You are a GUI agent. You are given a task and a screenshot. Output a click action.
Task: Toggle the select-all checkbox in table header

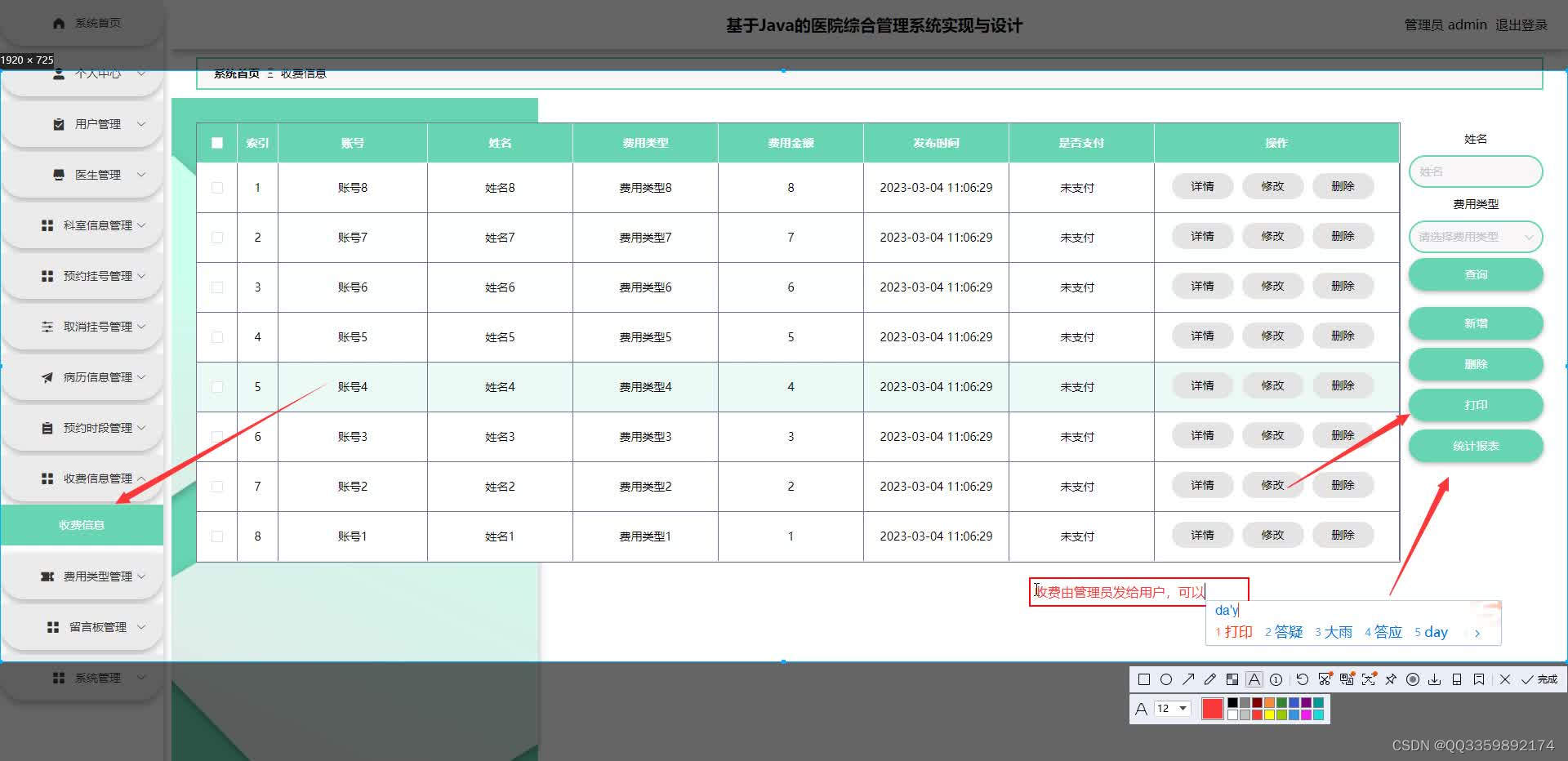coord(217,143)
